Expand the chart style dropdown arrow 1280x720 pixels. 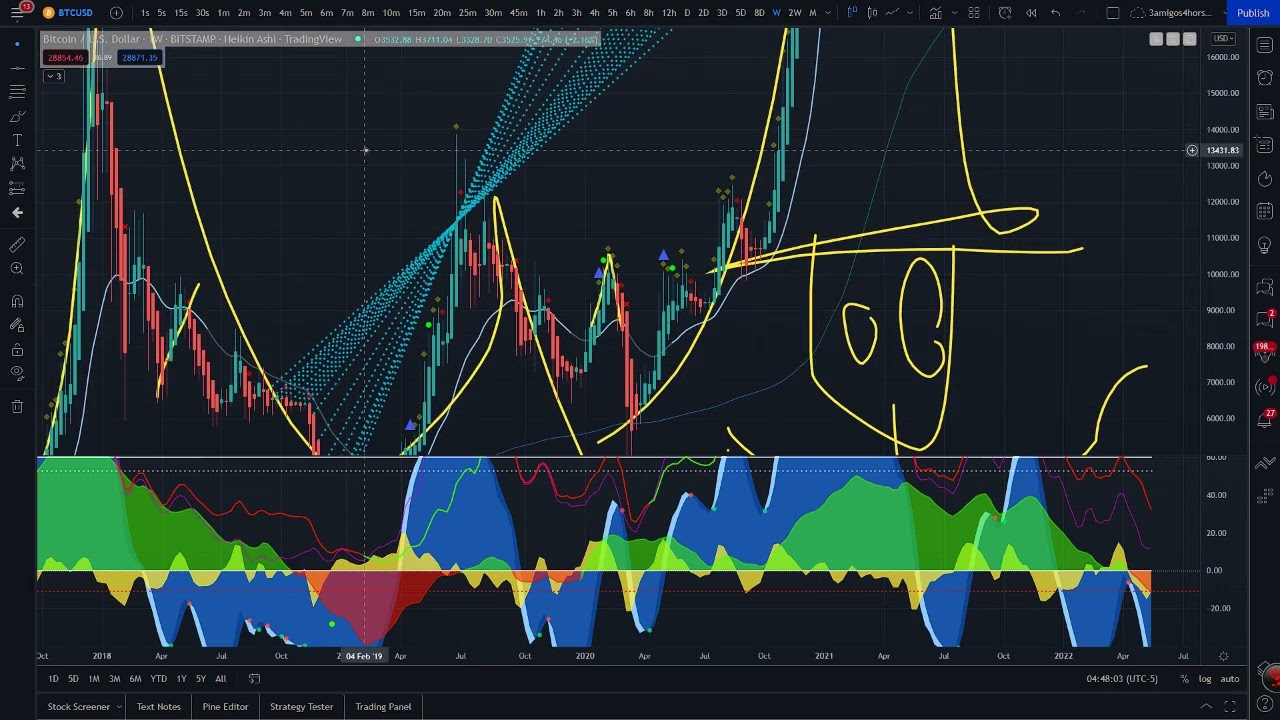tap(909, 13)
